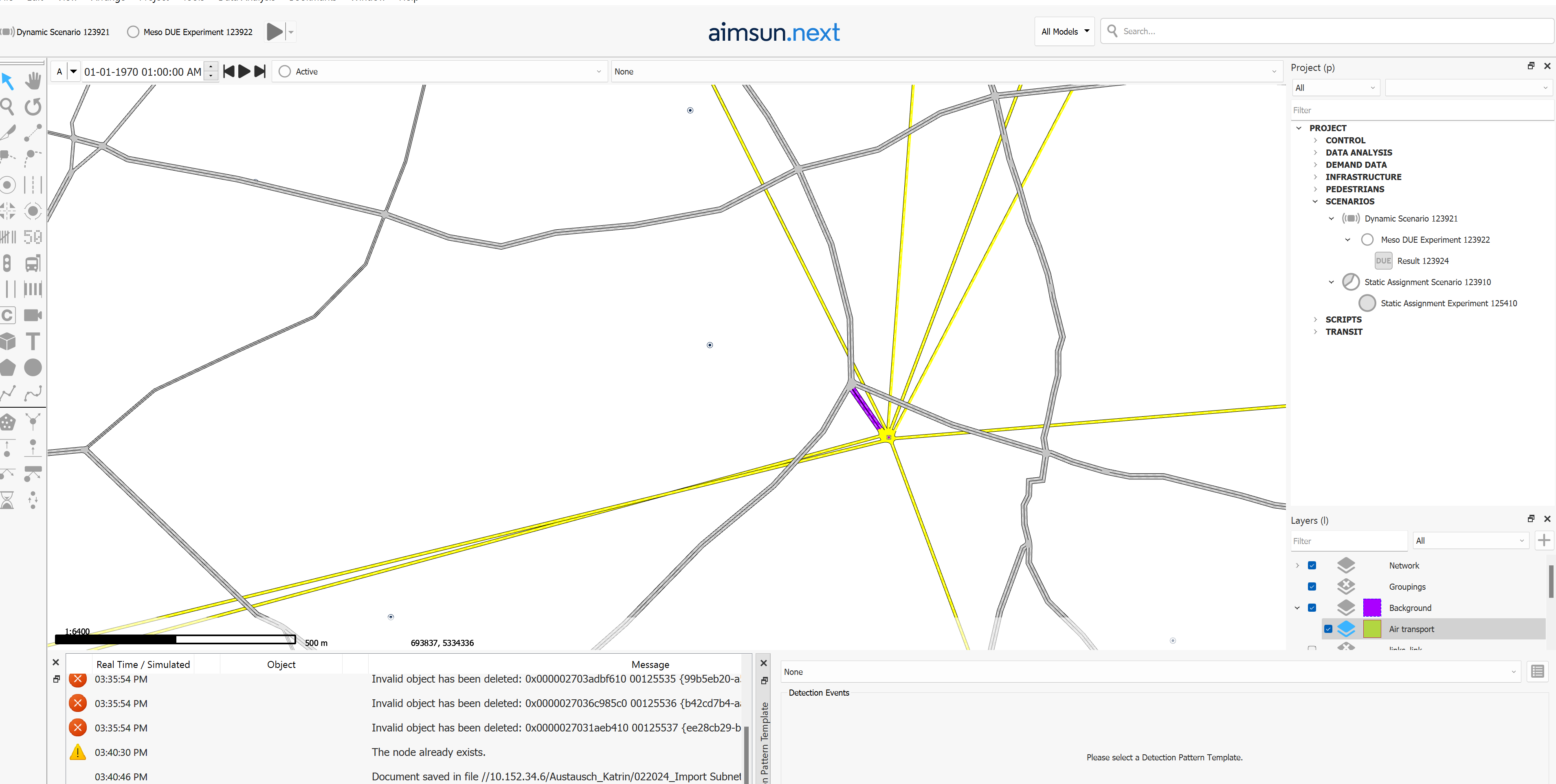Click the simulation time field
Image resolution: width=1556 pixels, height=784 pixels.
(x=143, y=71)
